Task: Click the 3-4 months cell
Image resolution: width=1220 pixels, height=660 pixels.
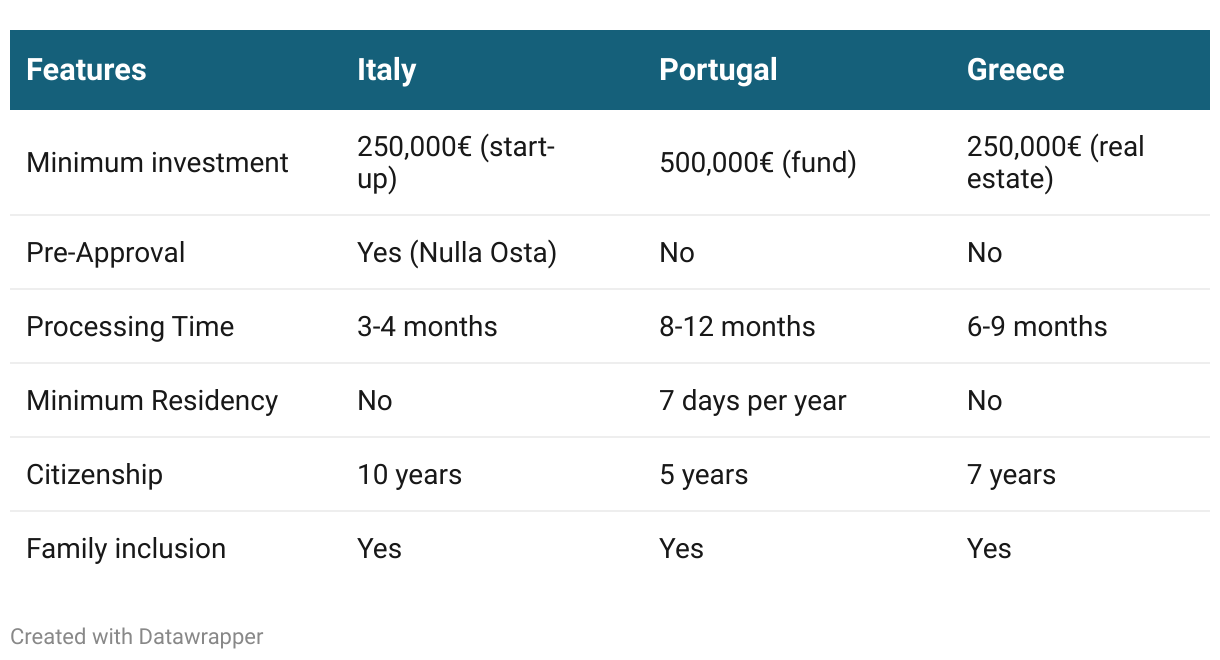Action: click(427, 327)
